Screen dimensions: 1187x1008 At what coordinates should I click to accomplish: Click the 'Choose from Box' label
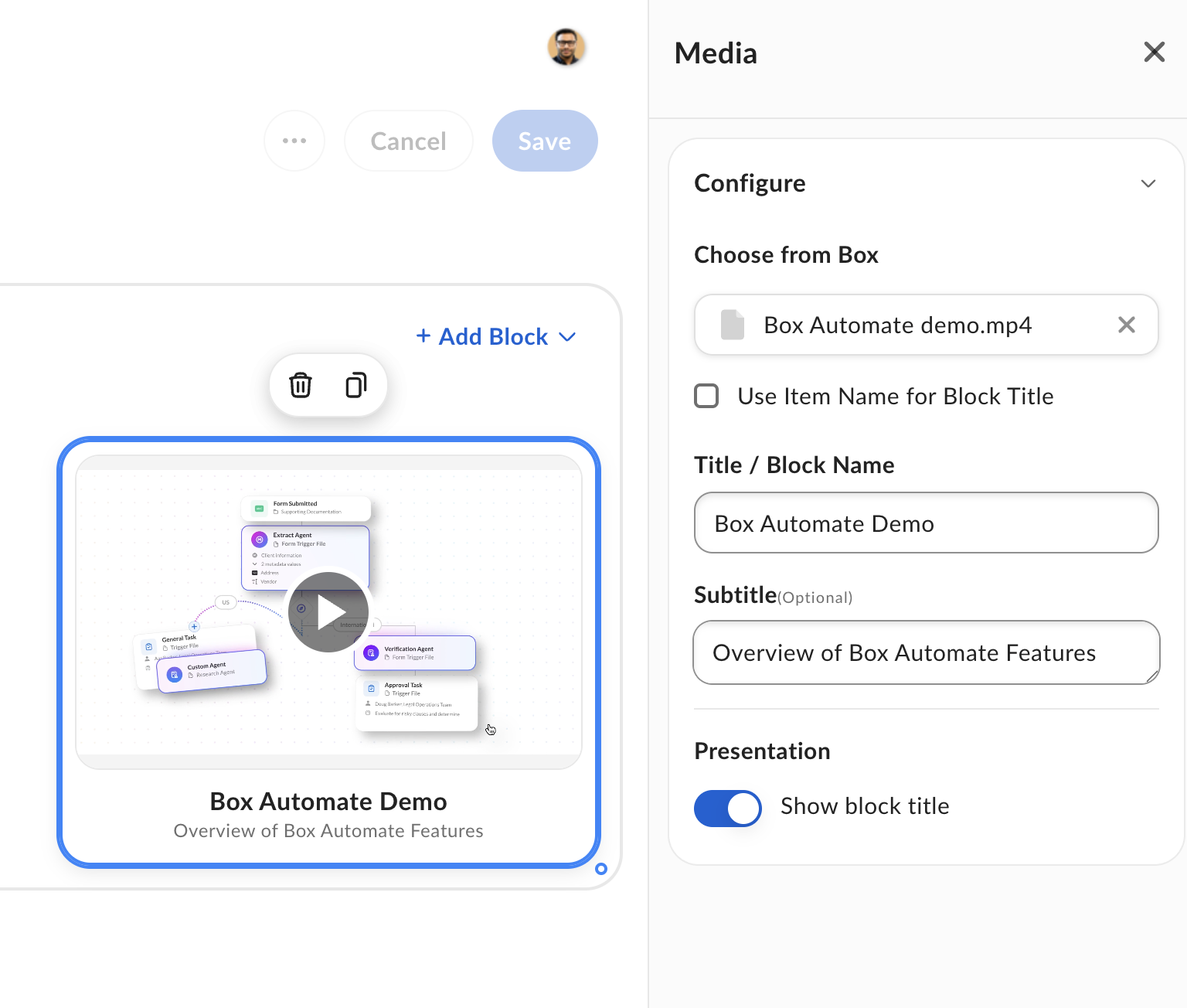click(786, 255)
